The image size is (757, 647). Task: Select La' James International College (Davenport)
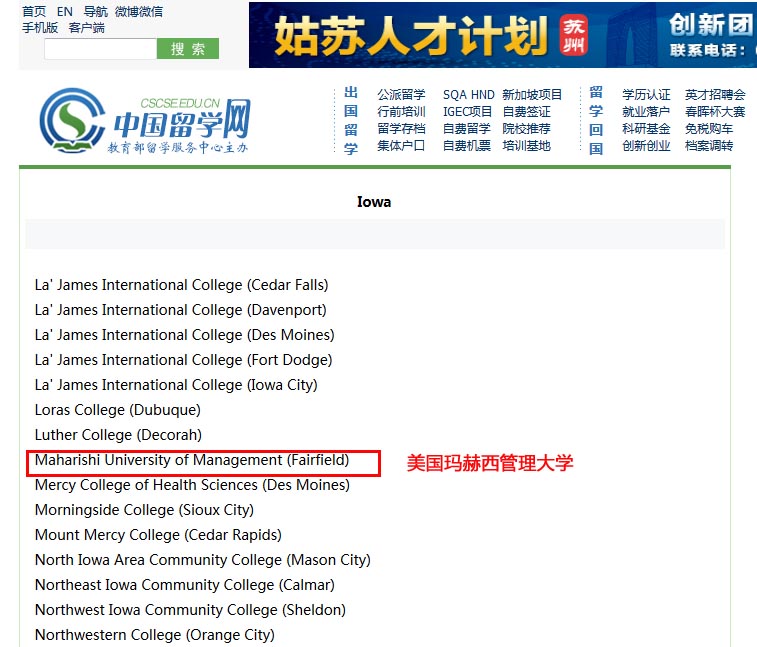tap(181, 310)
